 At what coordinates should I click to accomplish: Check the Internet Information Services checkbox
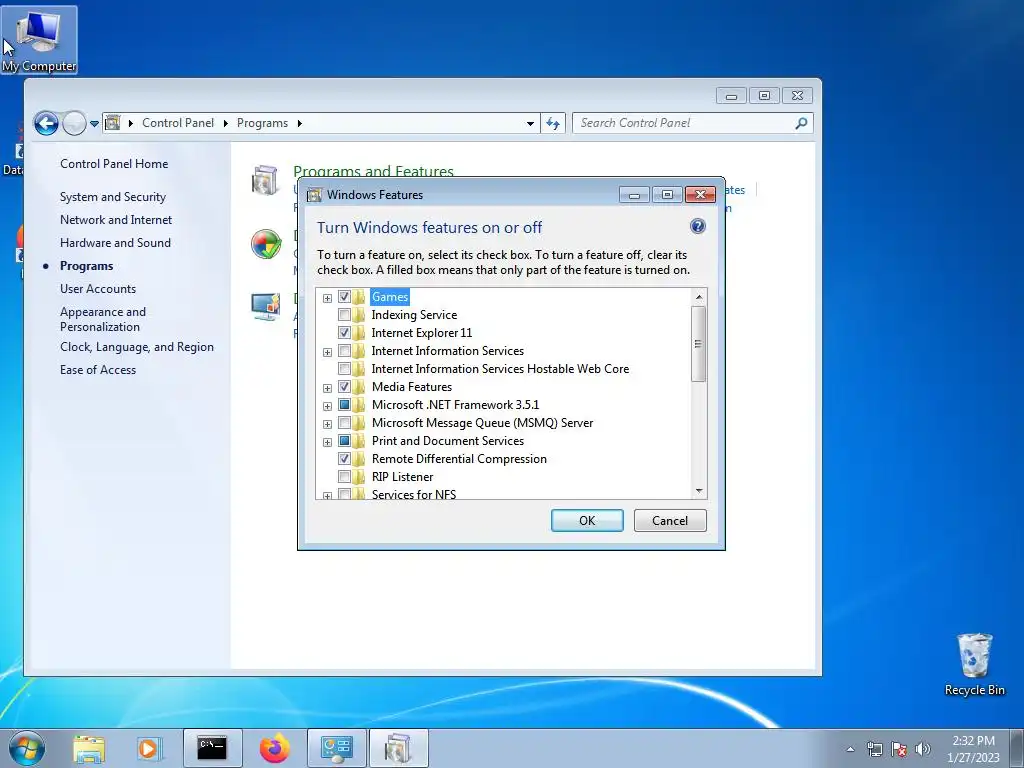344,351
